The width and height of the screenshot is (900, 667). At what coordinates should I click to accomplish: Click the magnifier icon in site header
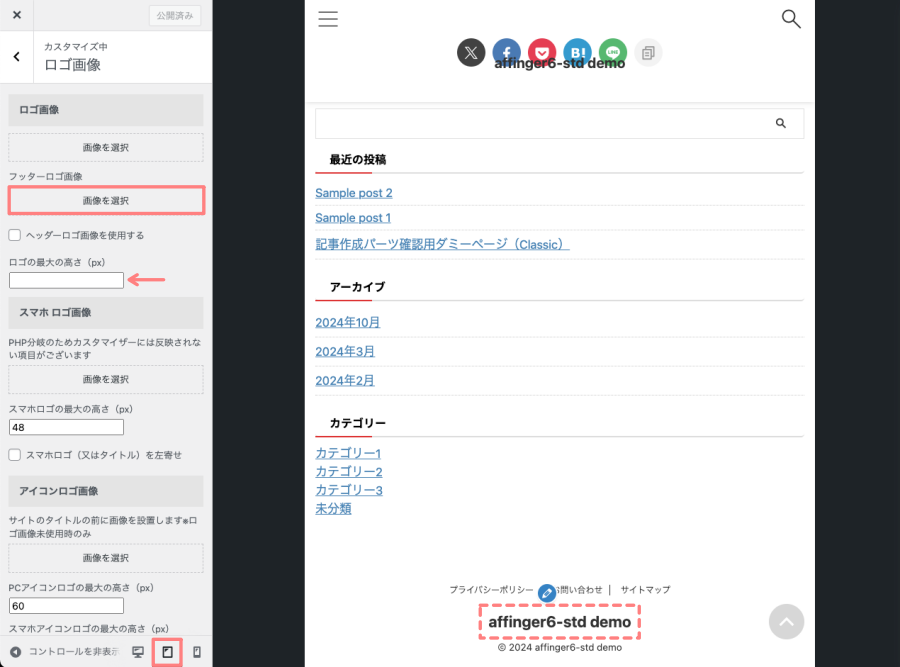(791, 19)
